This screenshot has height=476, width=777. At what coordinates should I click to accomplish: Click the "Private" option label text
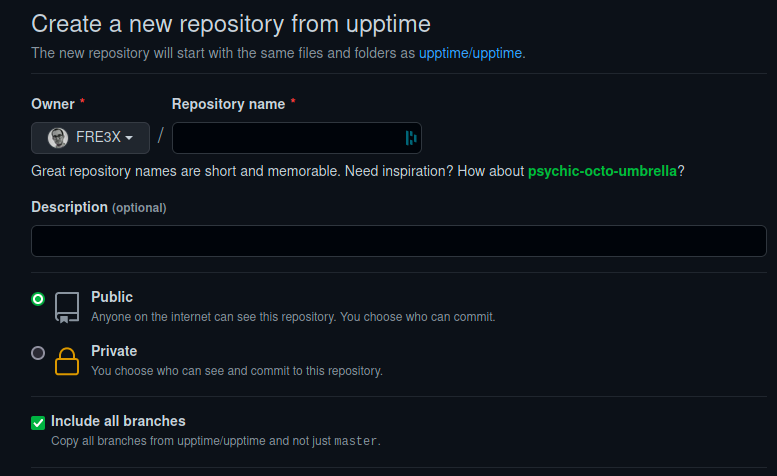pyautogui.click(x=114, y=351)
